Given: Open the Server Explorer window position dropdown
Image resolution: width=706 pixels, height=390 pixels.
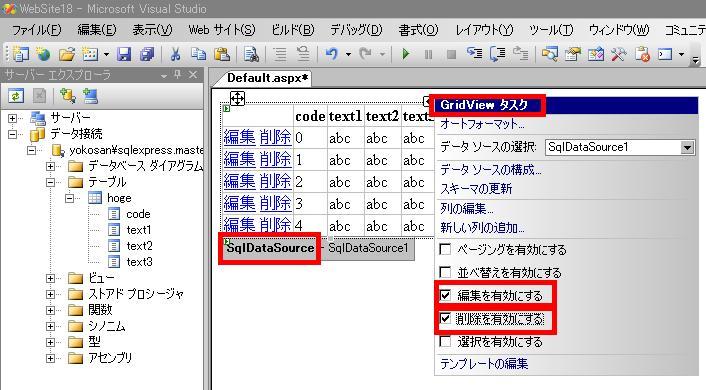Looking at the screenshot, I should [x=163, y=76].
